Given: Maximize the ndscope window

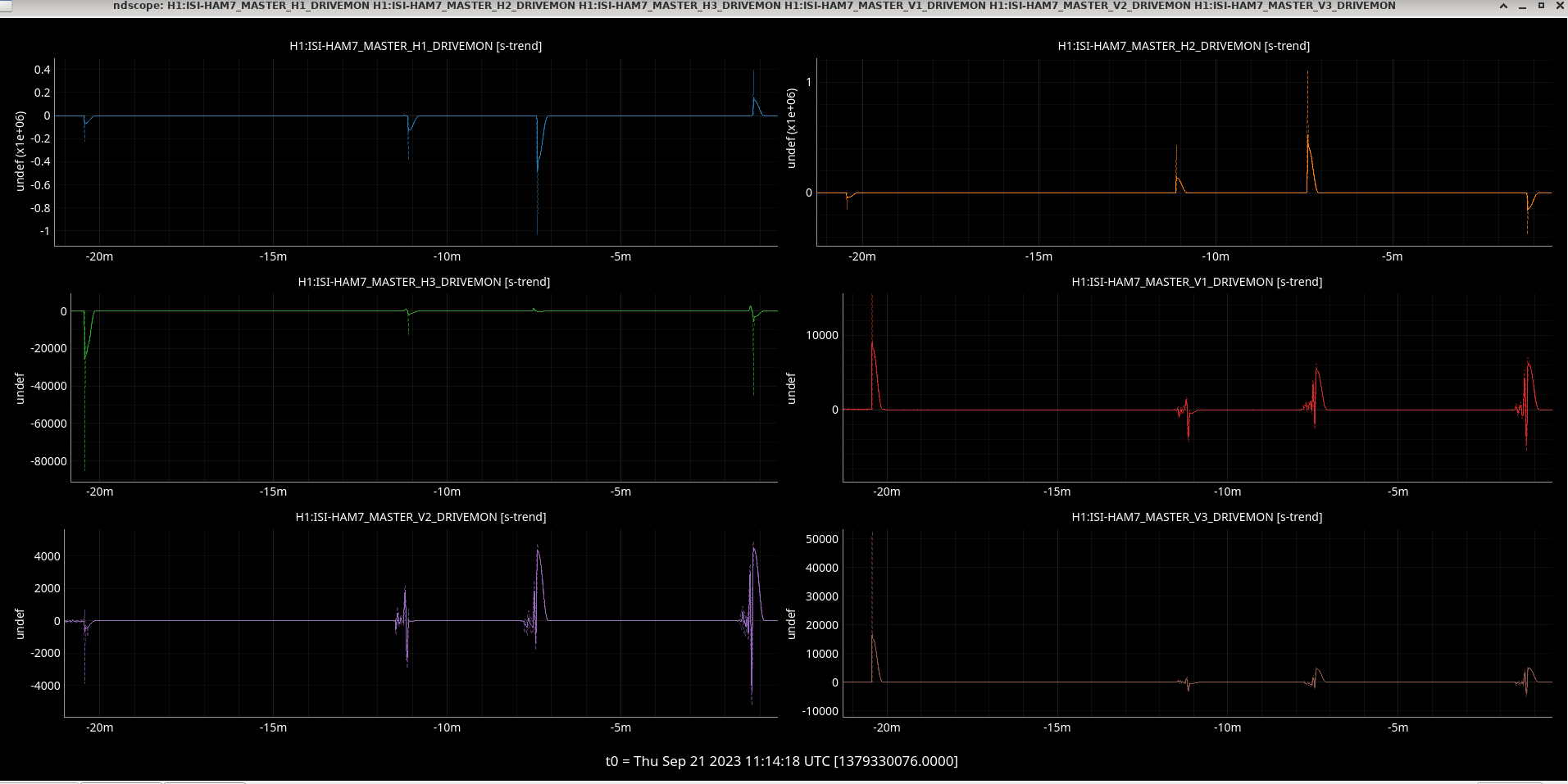Looking at the screenshot, I should coord(1541,6).
